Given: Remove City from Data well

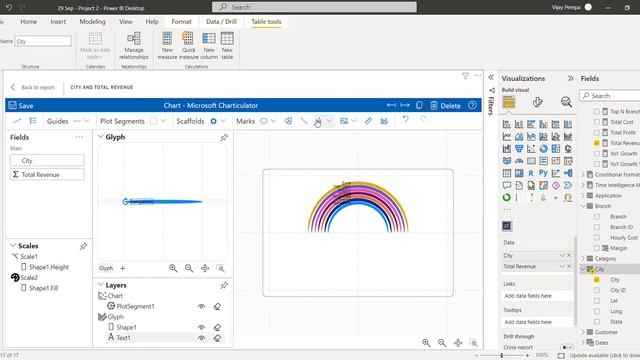Looking at the screenshot, I should coord(569,256).
